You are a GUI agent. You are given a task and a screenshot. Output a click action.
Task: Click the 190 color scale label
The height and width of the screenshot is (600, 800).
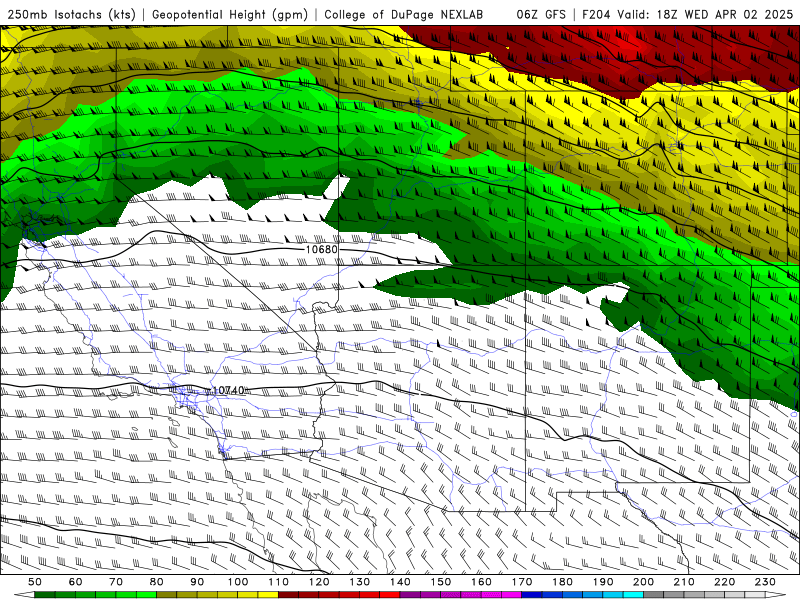tap(603, 582)
